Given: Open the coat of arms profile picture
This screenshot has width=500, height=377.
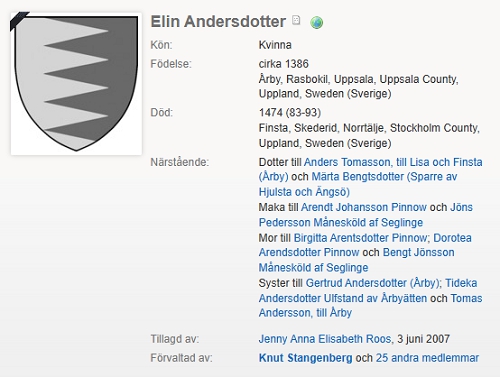Looking at the screenshot, I should [x=76, y=84].
